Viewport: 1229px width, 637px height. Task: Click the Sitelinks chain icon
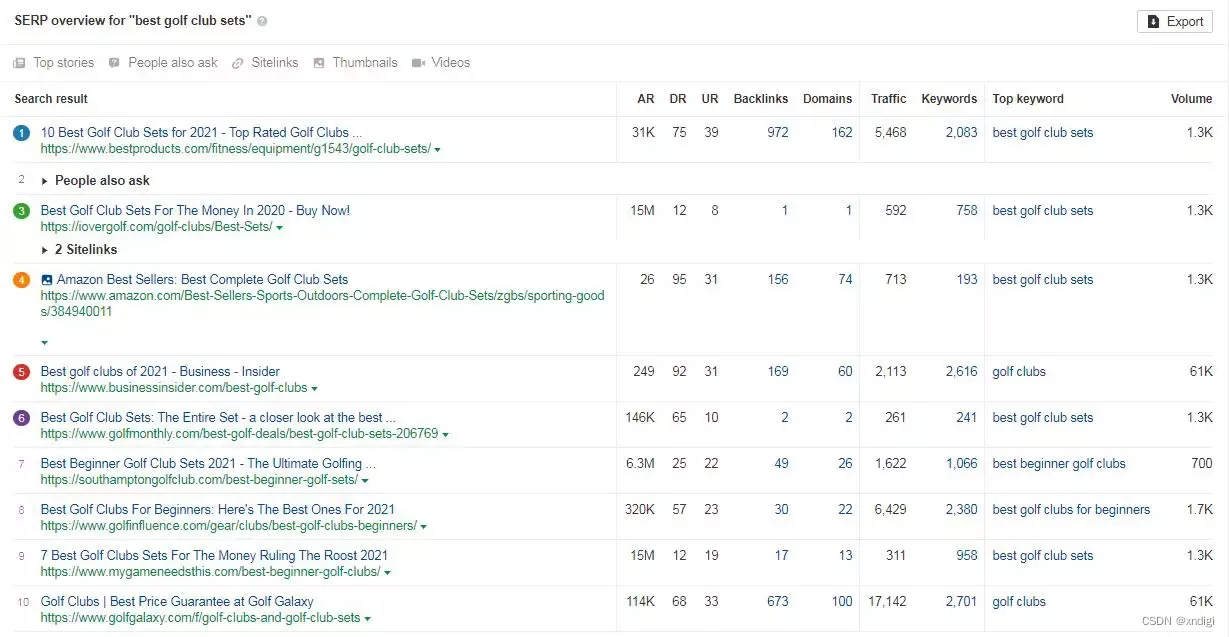[x=238, y=63]
